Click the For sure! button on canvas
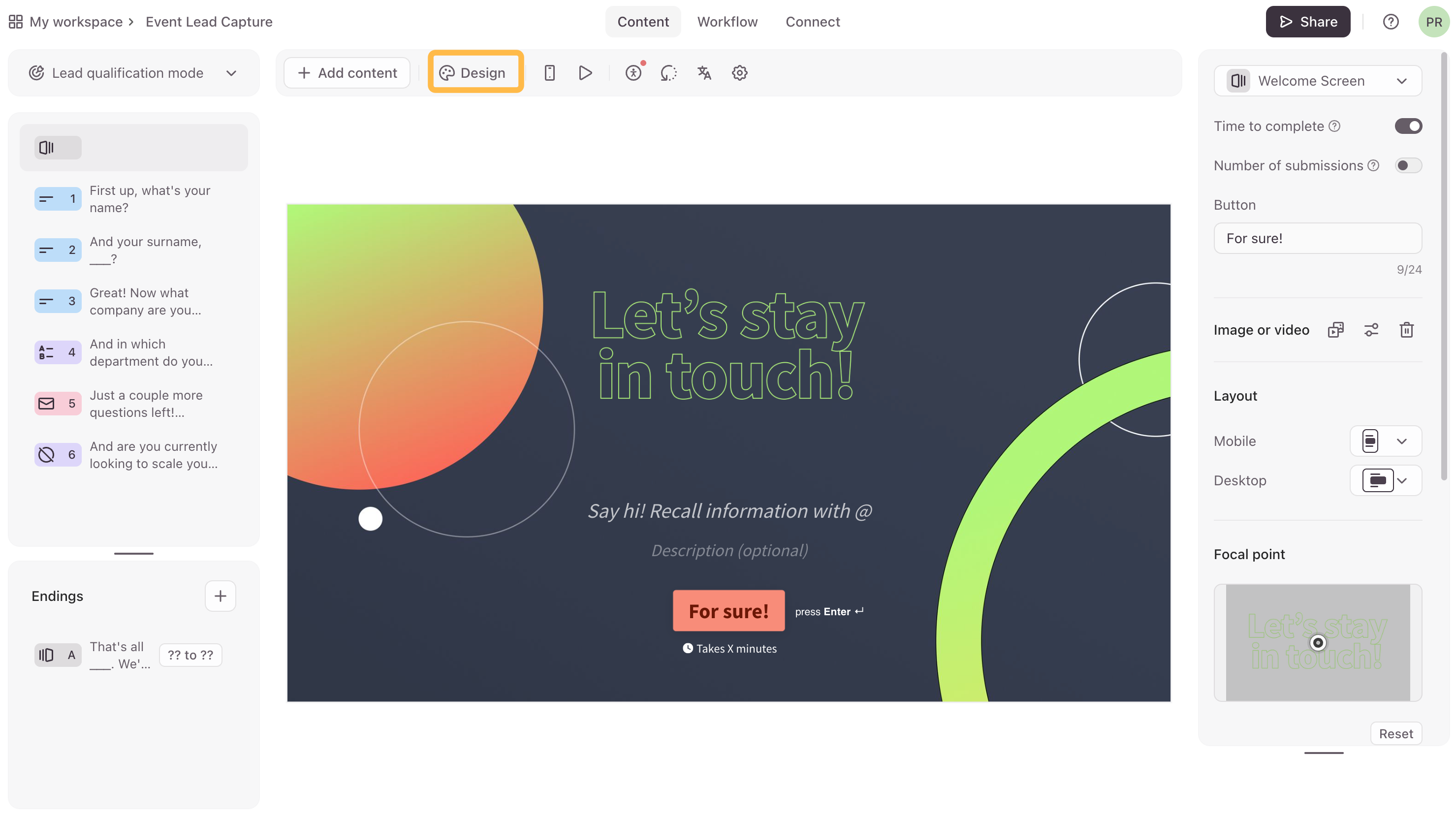Viewport: 1456px width, 817px height. (x=728, y=611)
